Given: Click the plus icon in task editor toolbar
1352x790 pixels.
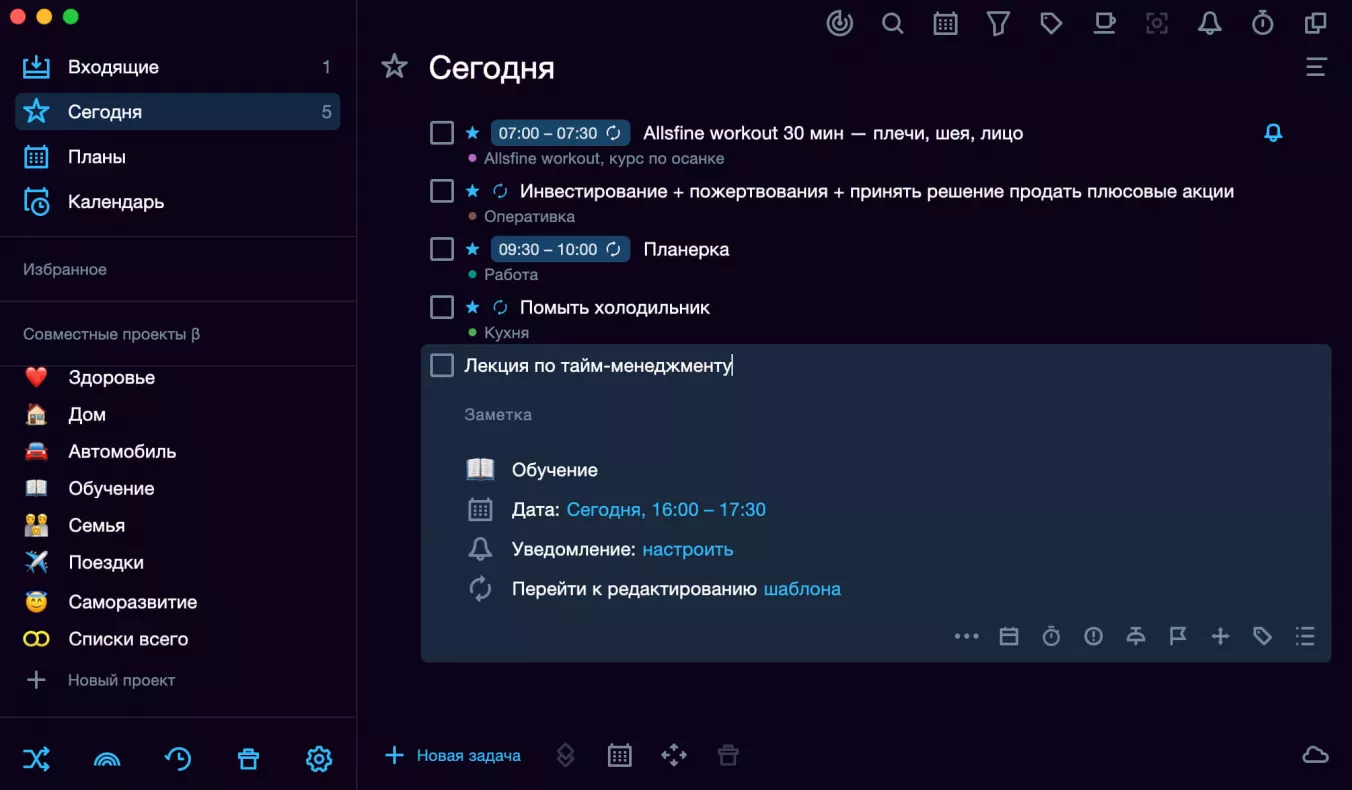Looking at the screenshot, I should 1220,636.
